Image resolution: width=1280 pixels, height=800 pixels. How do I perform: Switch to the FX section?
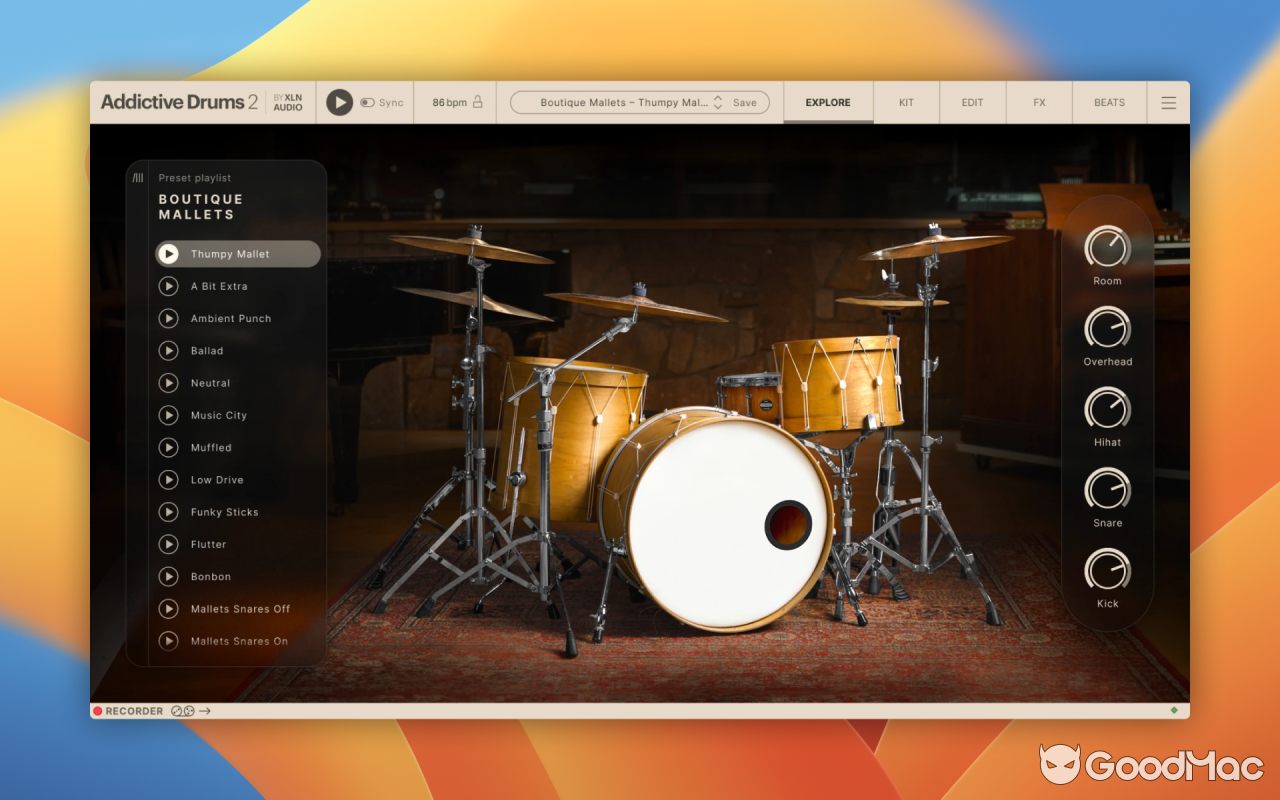[1039, 101]
